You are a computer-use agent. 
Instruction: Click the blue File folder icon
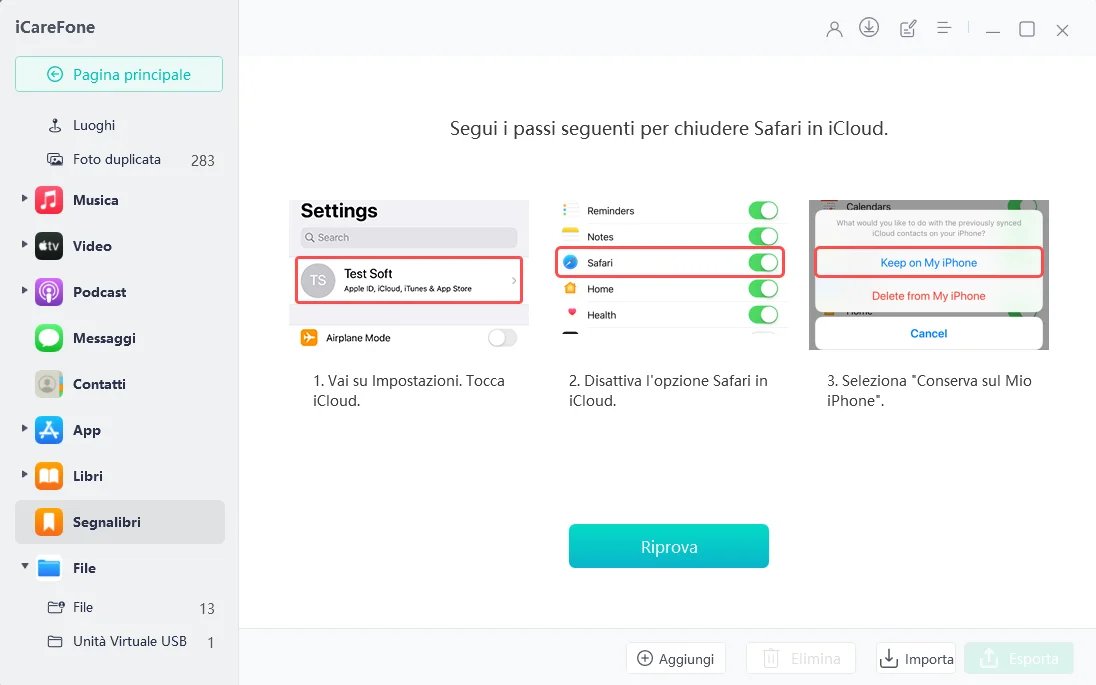(x=49, y=568)
